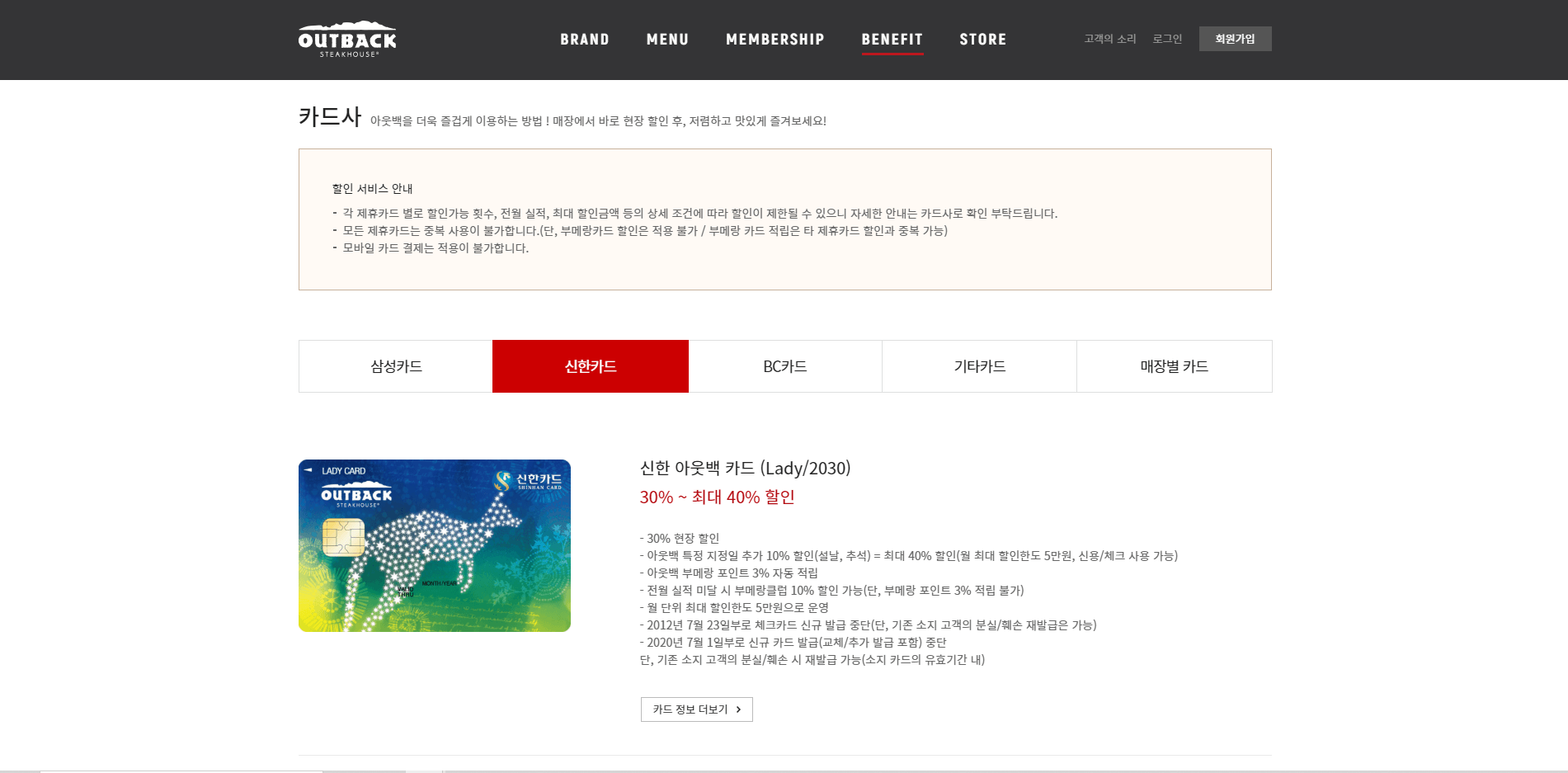This screenshot has height=773, width=1568.
Task: Click the 카드 정보 더보기 button
Action: pos(697,709)
